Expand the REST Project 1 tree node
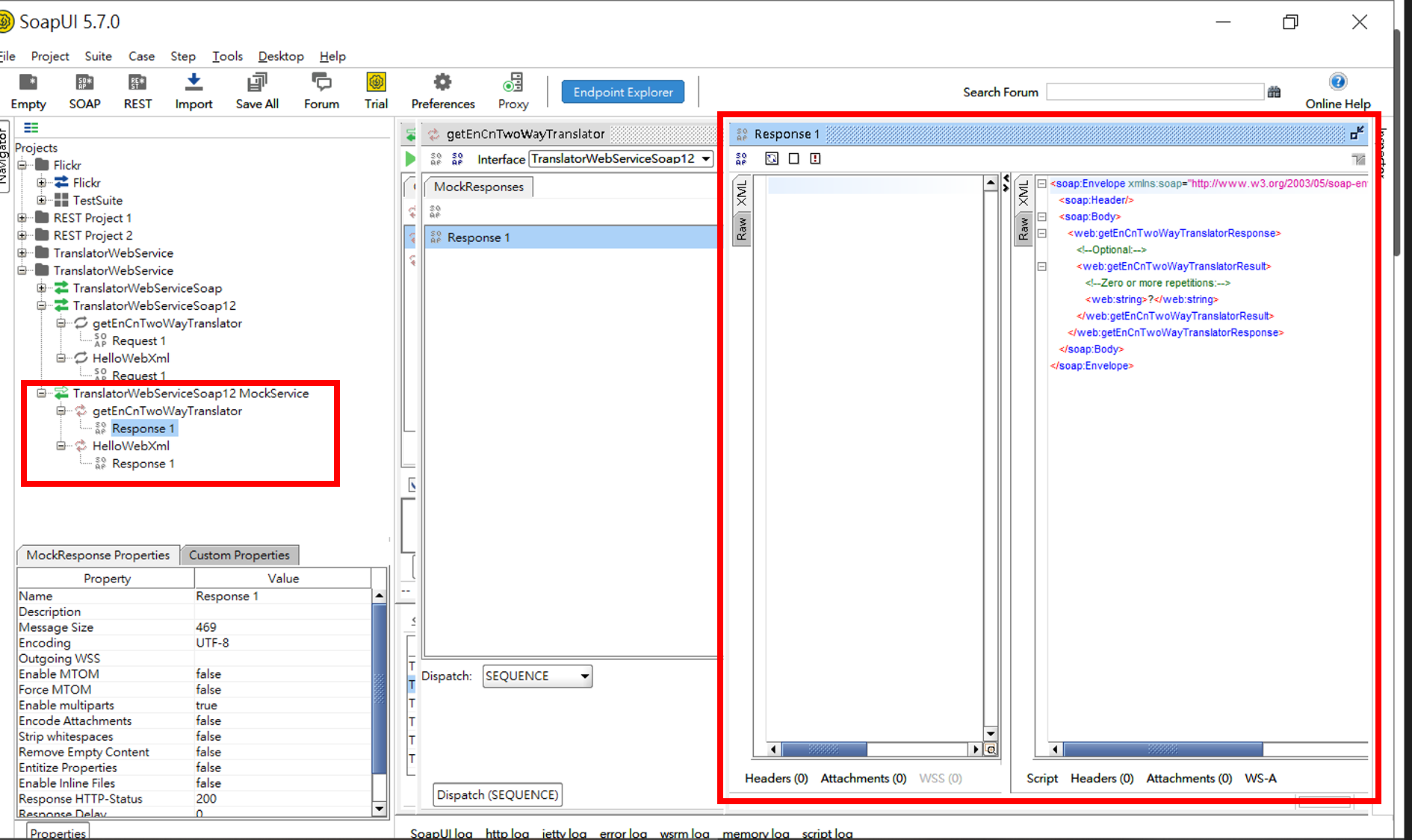The width and height of the screenshot is (1412, 840). [x=22, y=218]
